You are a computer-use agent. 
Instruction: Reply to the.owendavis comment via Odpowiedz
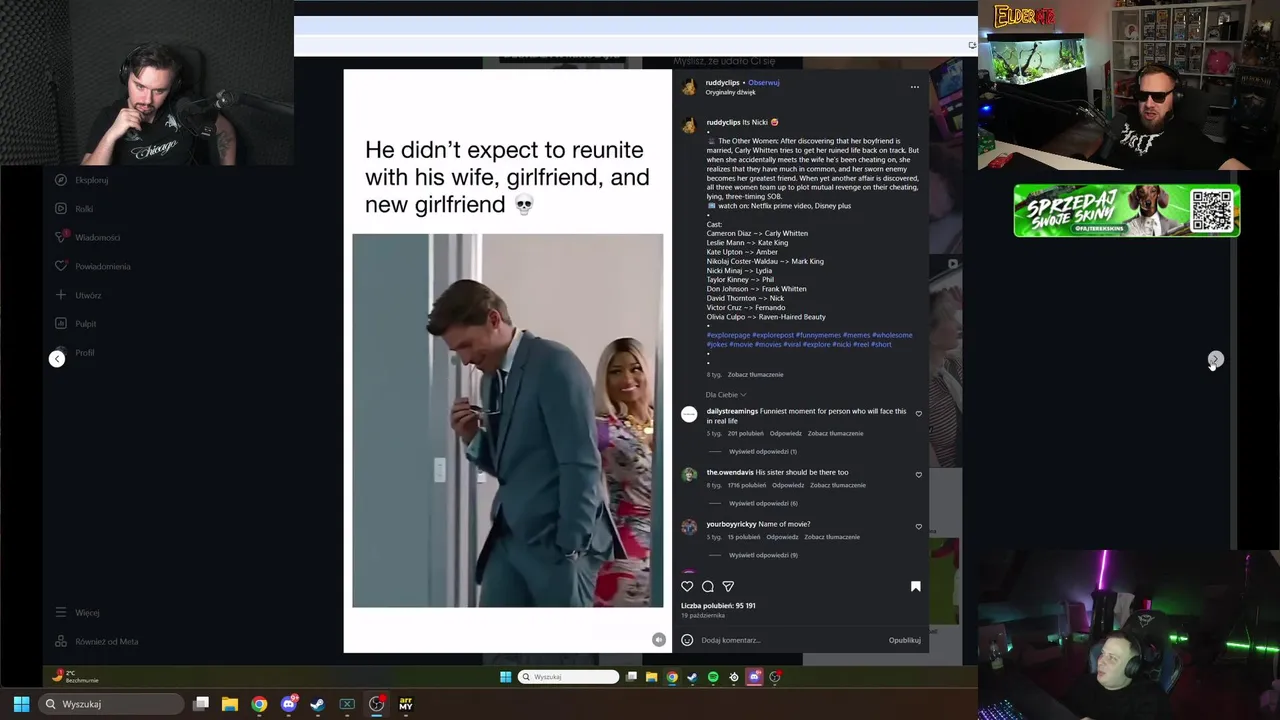788,485
